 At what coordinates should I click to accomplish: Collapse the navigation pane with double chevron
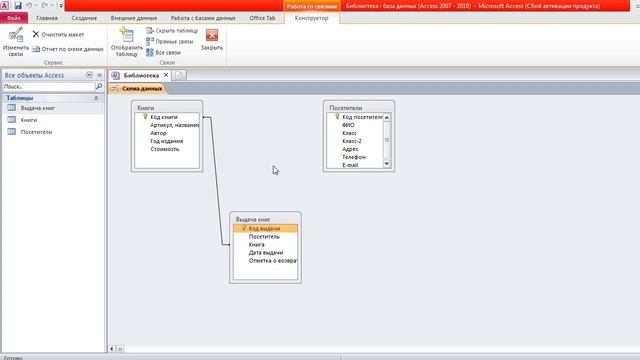pyautogui.click(x=100, y=75)
